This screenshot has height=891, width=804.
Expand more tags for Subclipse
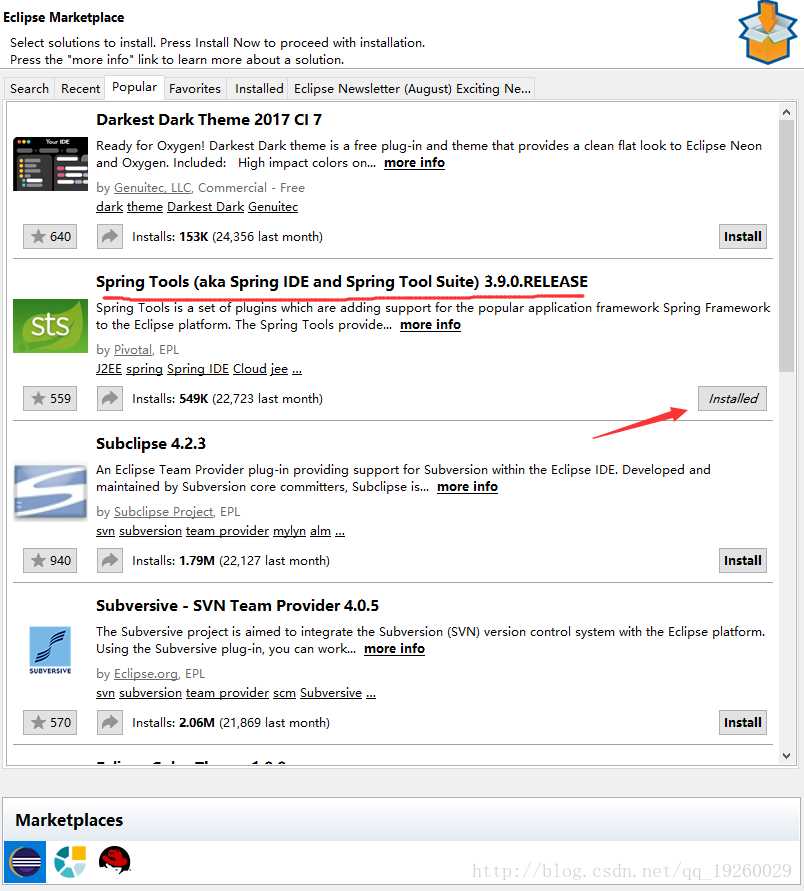pyautogui.click(x=340, y=531)
